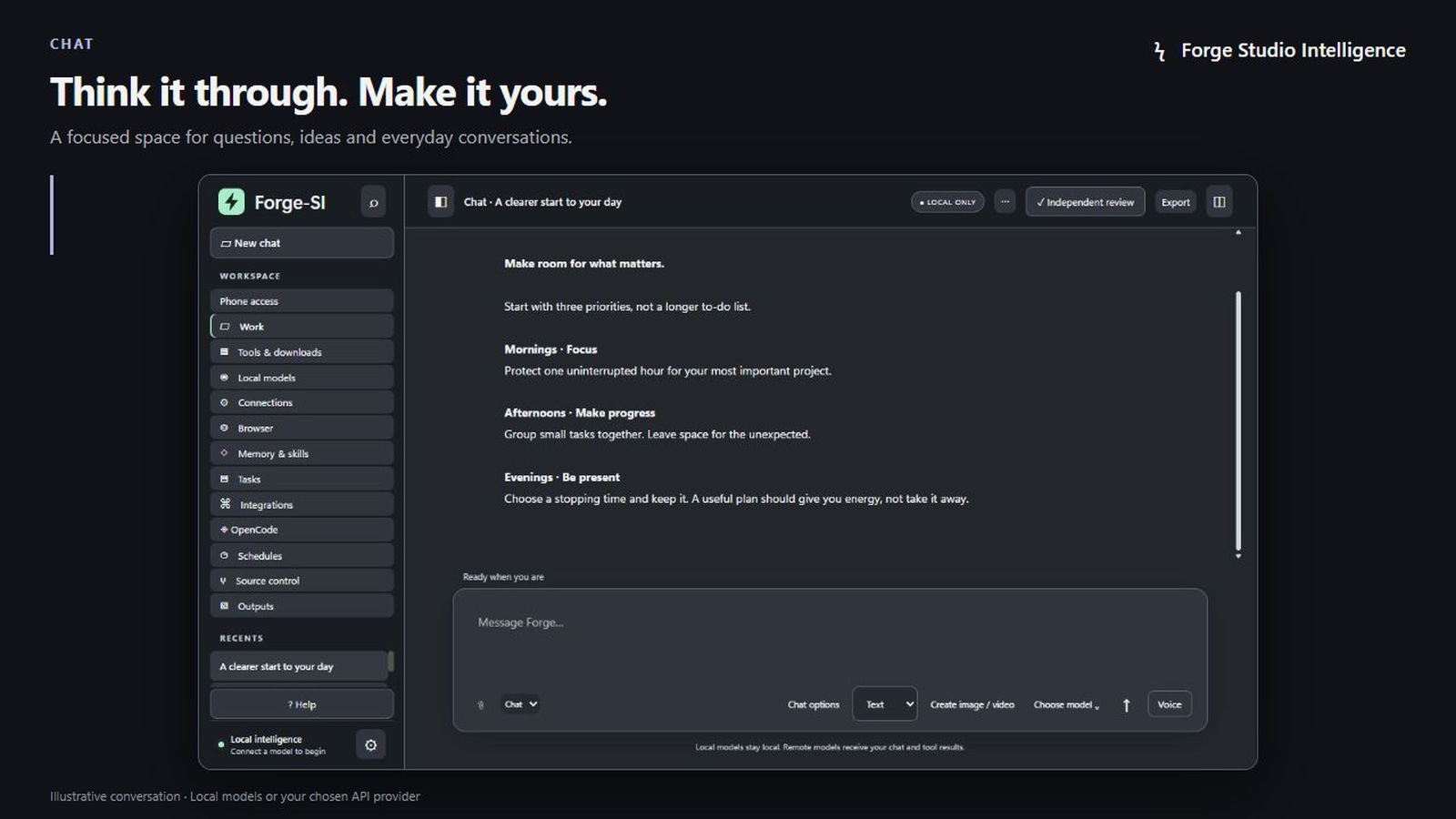Click Local intelligence status at sidebar bottom
The height and width of the screenshot is (819, 1456).
[x=272, y=745]
